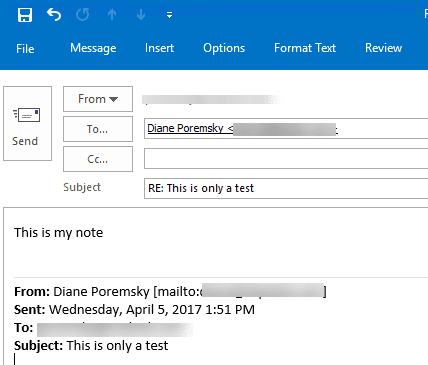Select the Diane Poremsky recipient in To field
Screen dimensions: 428x365
click(x=242, y=129)
